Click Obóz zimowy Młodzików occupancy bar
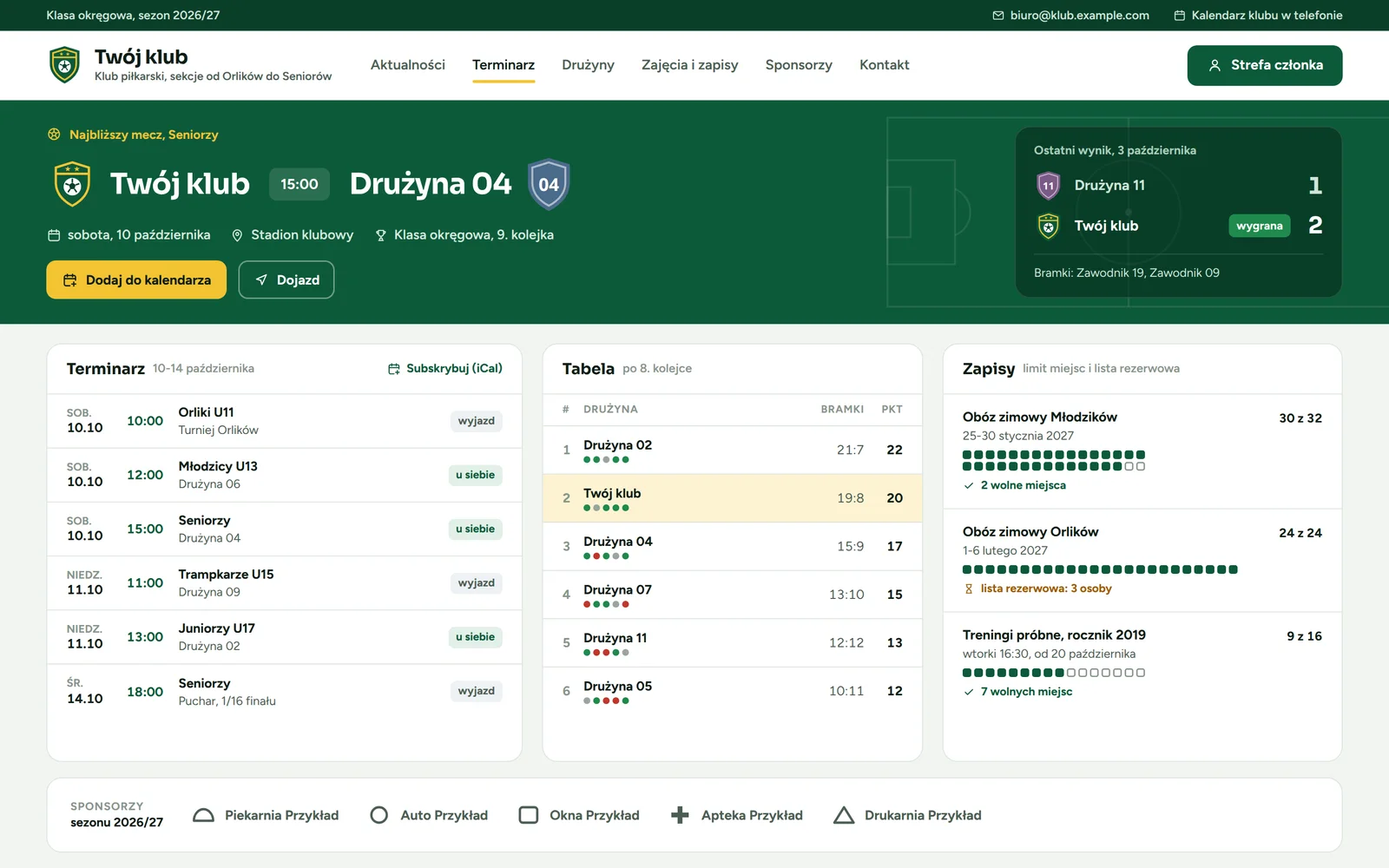This screenshot has height=868, width=1389. click(x=1054, y=461)
